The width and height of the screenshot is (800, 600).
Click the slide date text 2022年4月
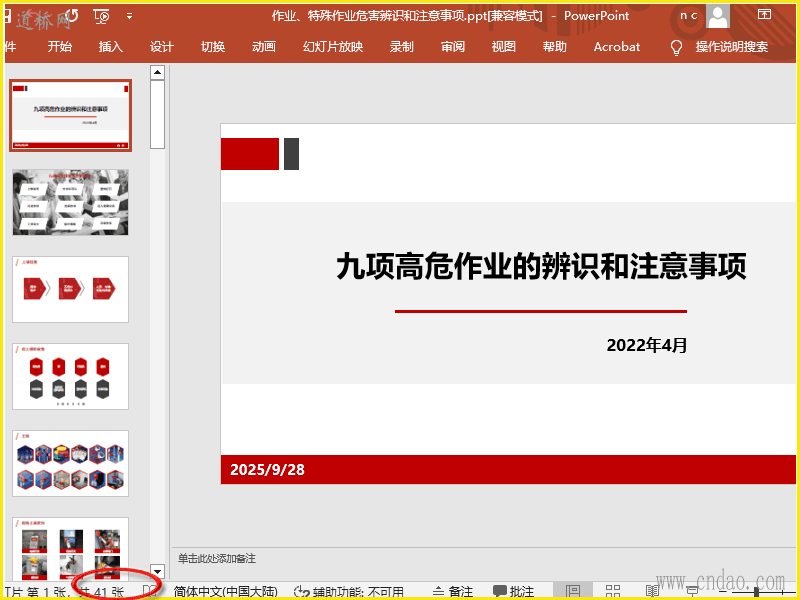click(x=646, y=345)
